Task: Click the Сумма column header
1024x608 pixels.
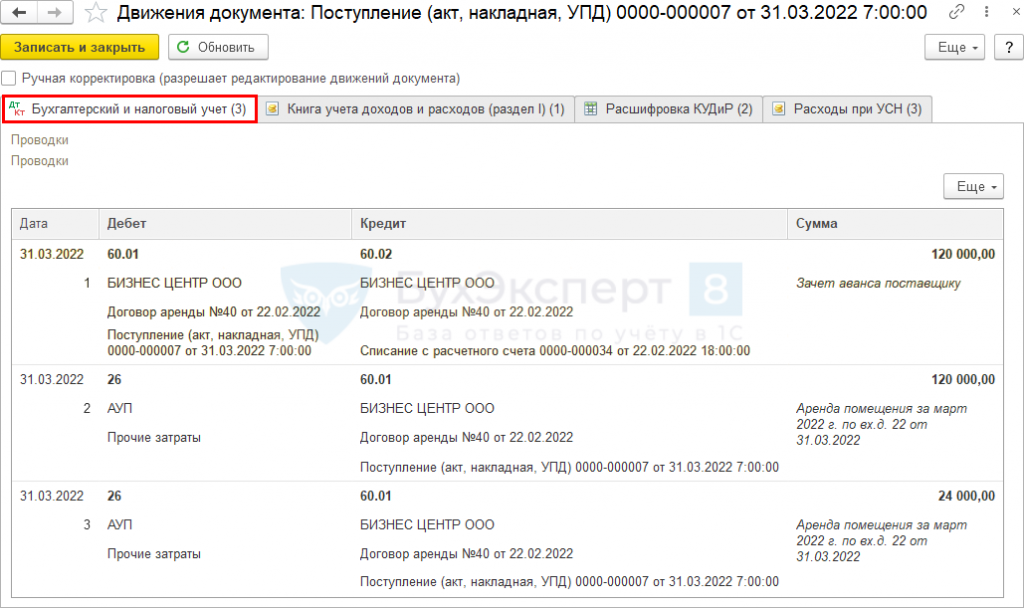Action: click(x=895, y=223)
